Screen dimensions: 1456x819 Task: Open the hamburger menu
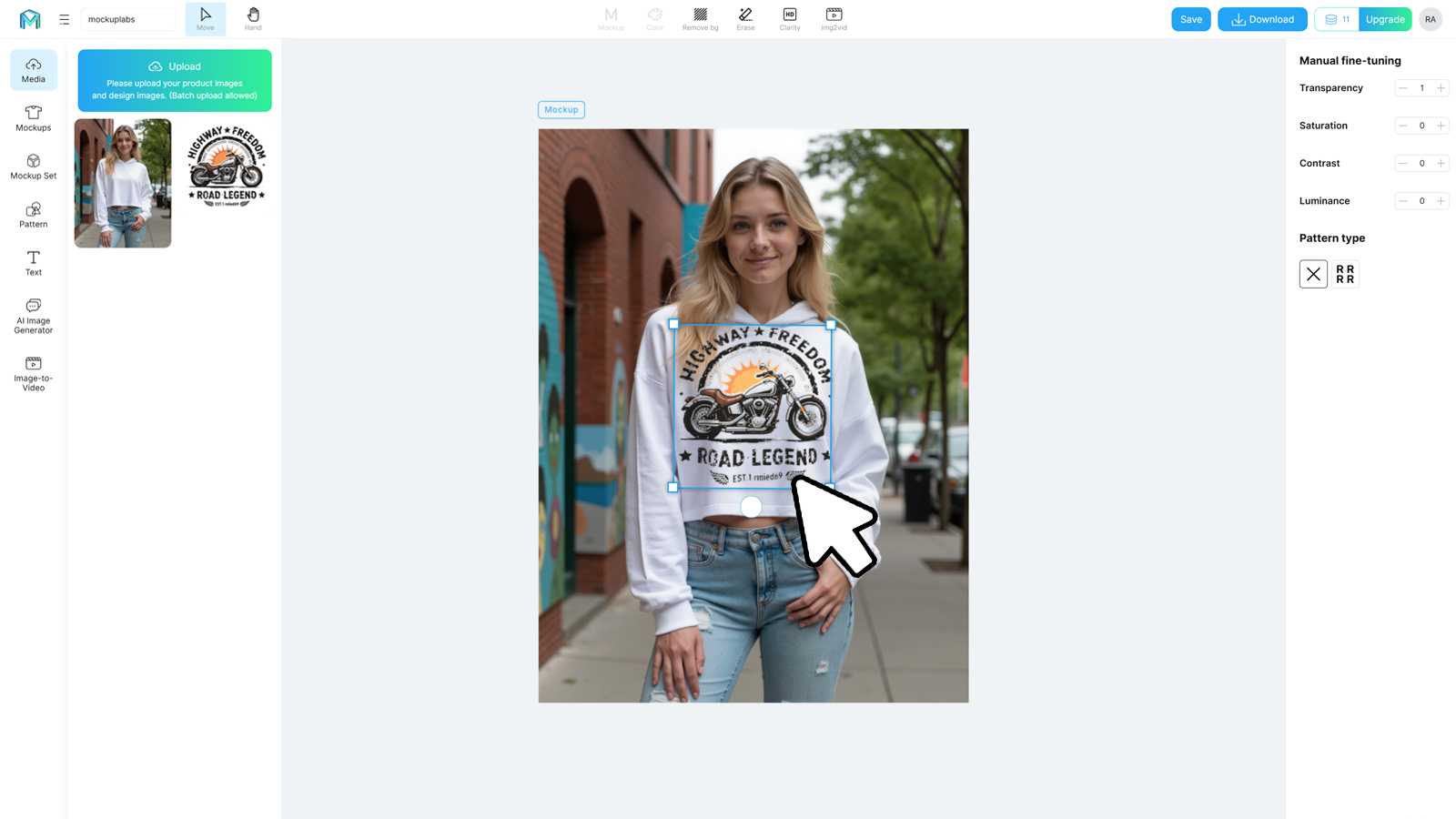coord(64,19)
